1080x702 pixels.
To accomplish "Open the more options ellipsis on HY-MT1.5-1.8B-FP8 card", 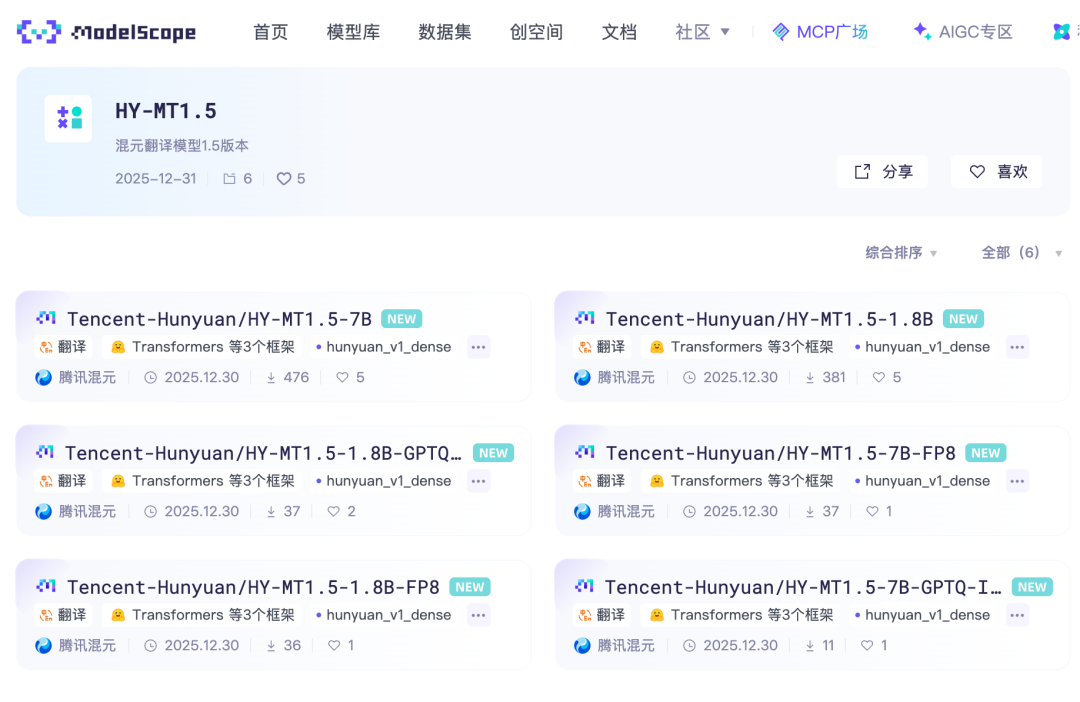I will [x=478, y=615].
